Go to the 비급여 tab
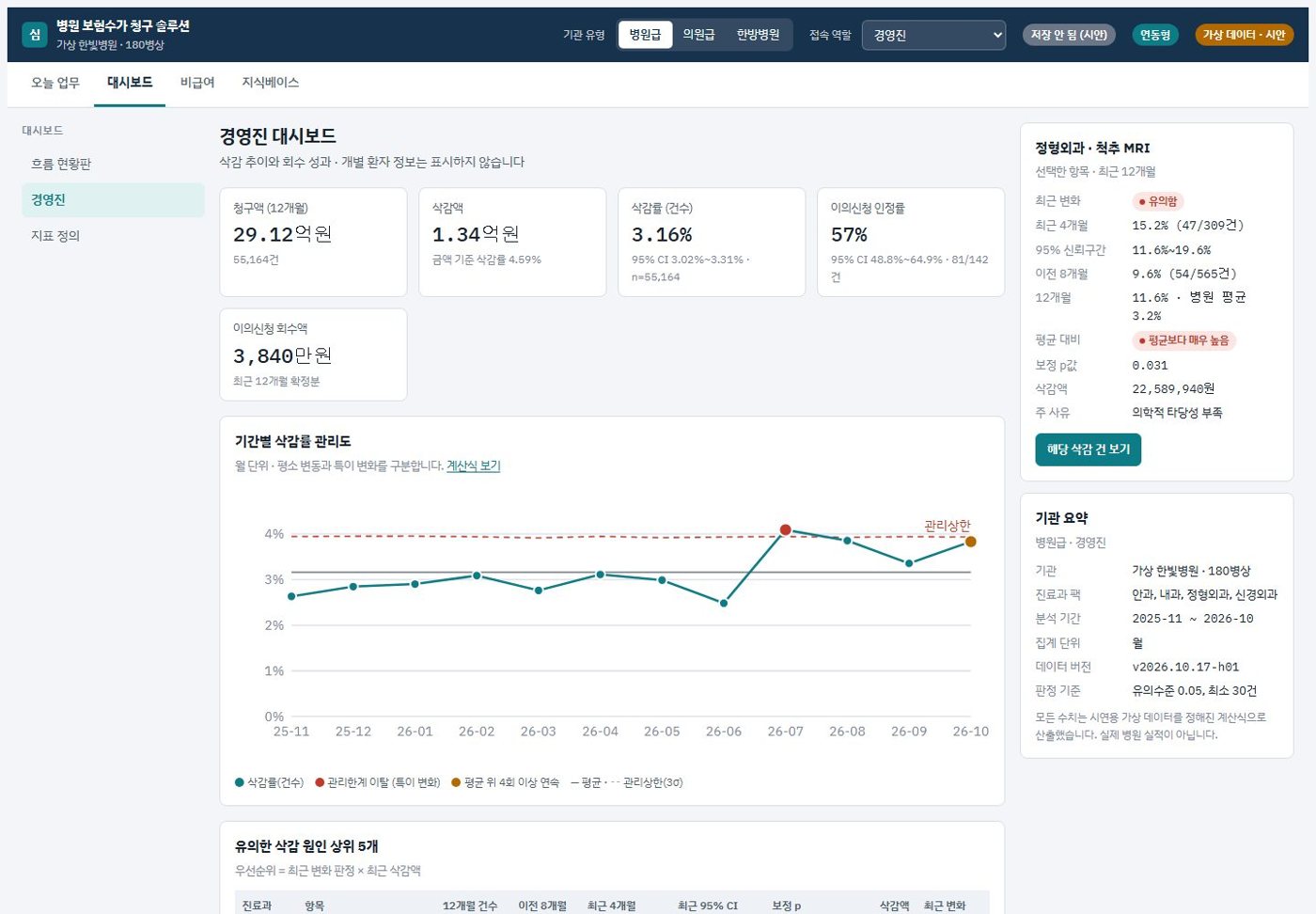The image size is (1316, 914). 197,83
